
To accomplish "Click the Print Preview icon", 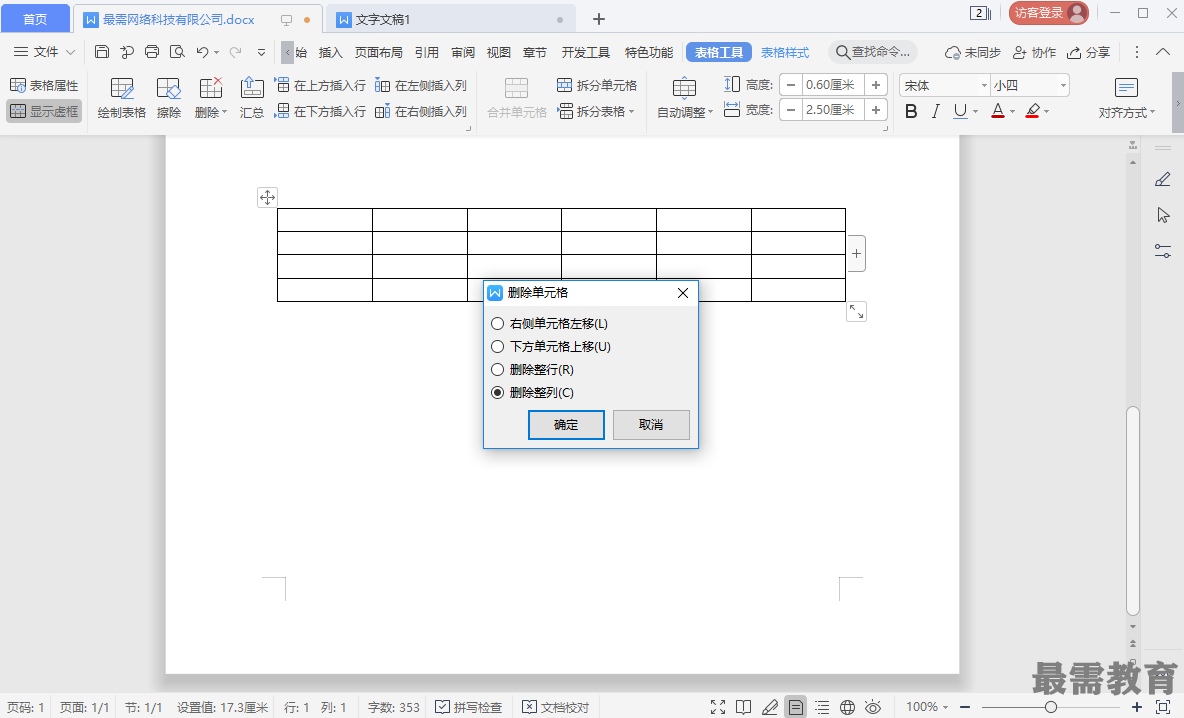I will pos(177,51).
